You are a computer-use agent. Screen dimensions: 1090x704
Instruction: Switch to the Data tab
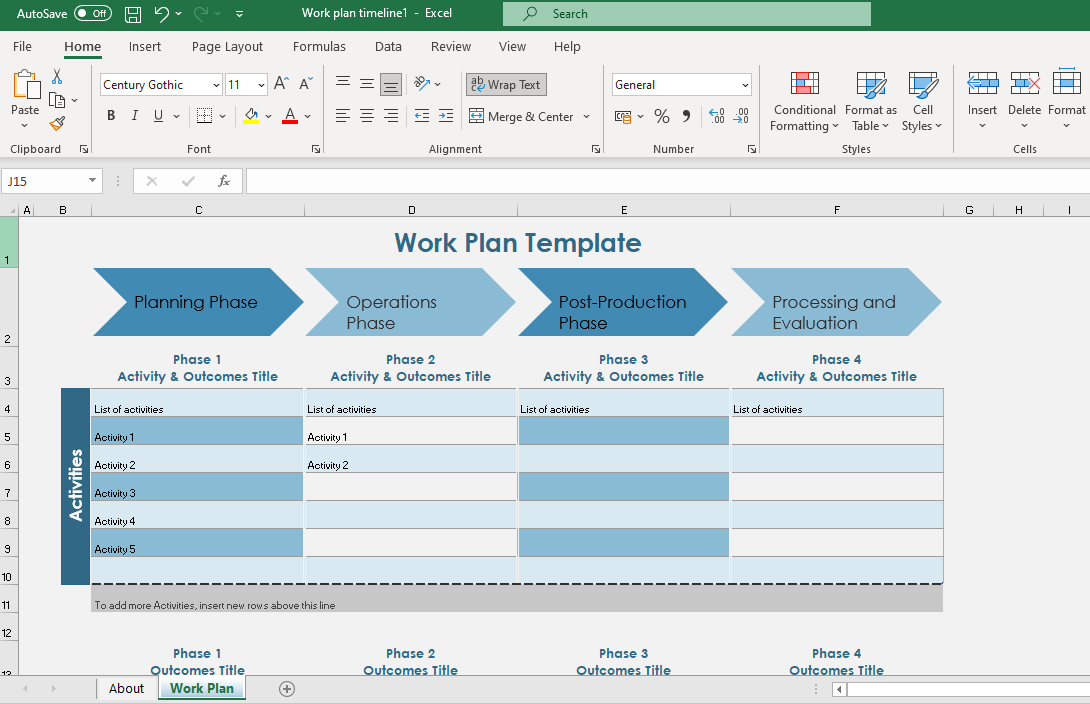(x=388, y=47)
